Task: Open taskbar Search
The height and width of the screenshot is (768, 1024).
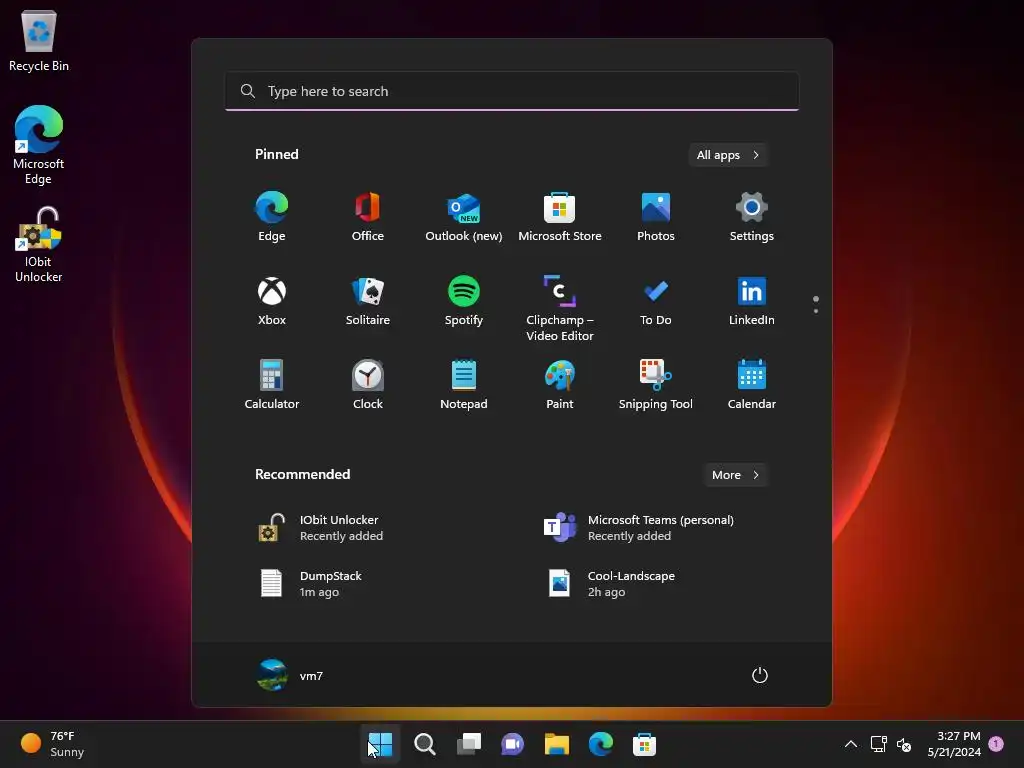Action: pos(424,744)
